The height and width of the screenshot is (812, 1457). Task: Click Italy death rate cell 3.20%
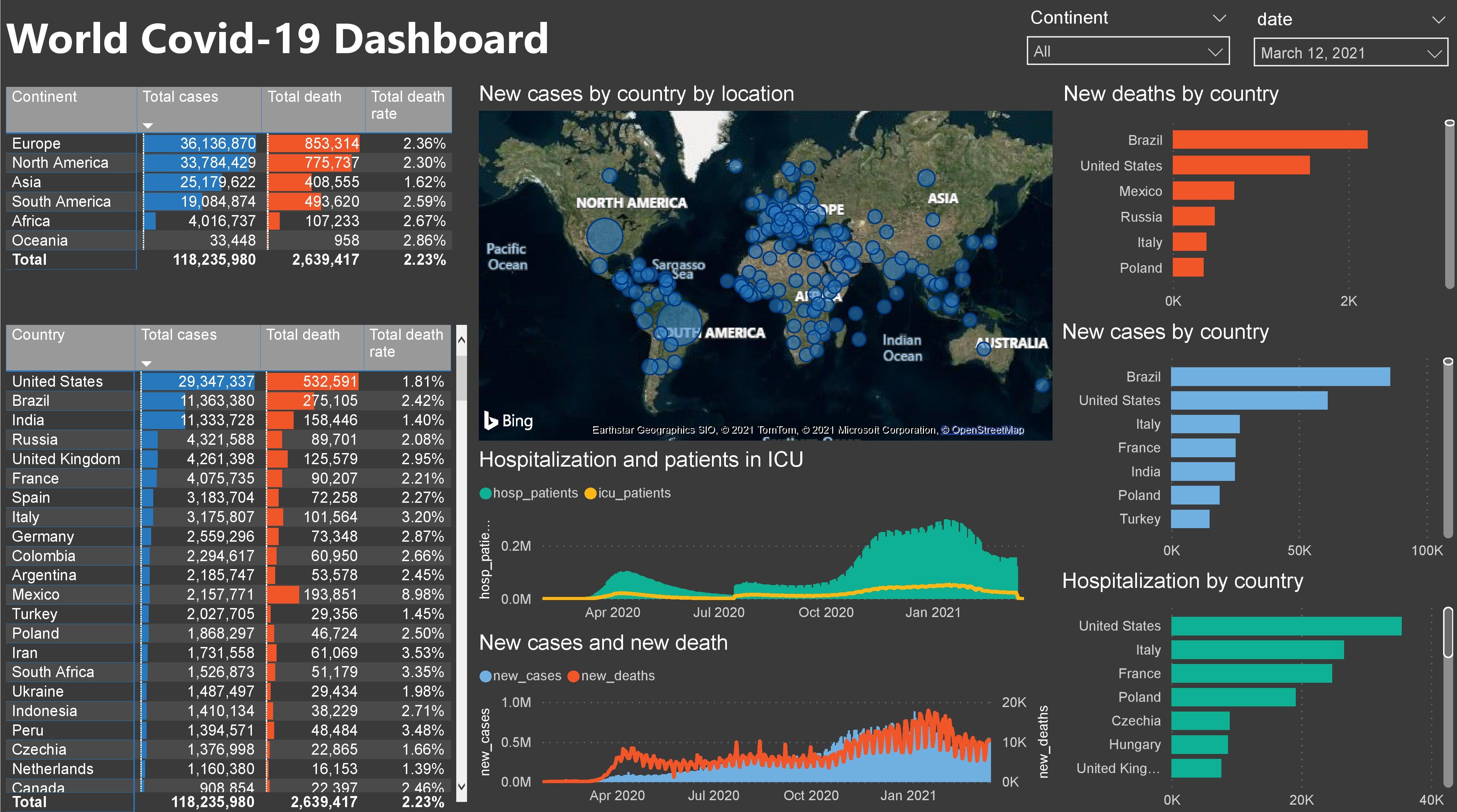[x=423, y=517]
